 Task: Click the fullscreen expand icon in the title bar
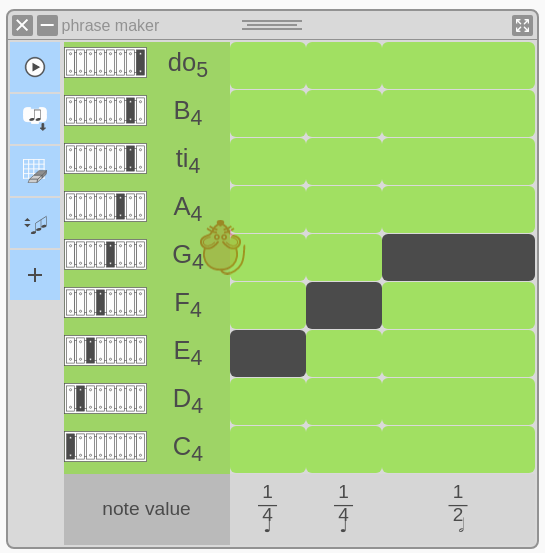click(x=522, y=25)
